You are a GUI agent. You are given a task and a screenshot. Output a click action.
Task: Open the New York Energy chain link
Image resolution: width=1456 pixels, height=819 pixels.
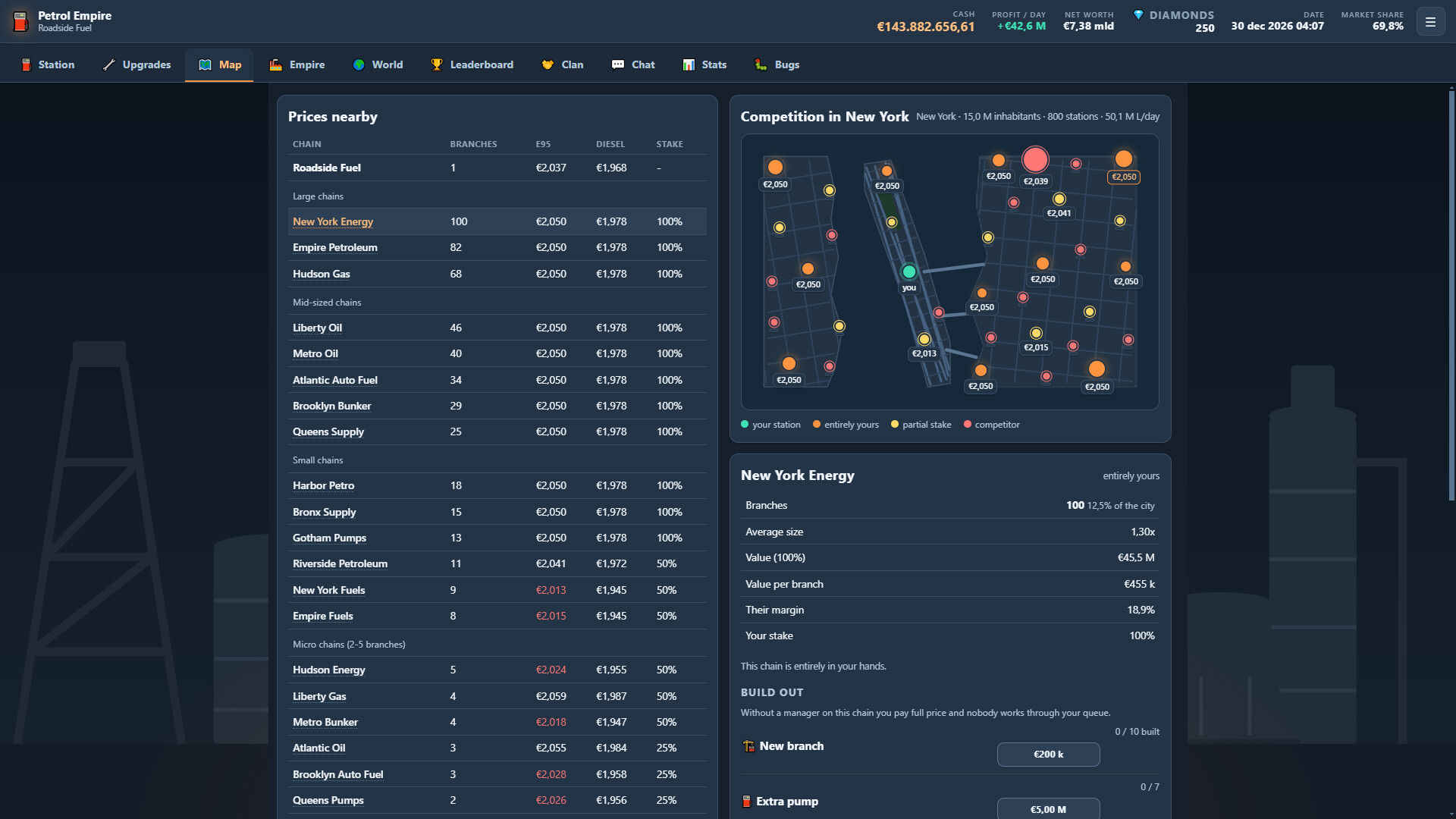(x=333, y=221)
